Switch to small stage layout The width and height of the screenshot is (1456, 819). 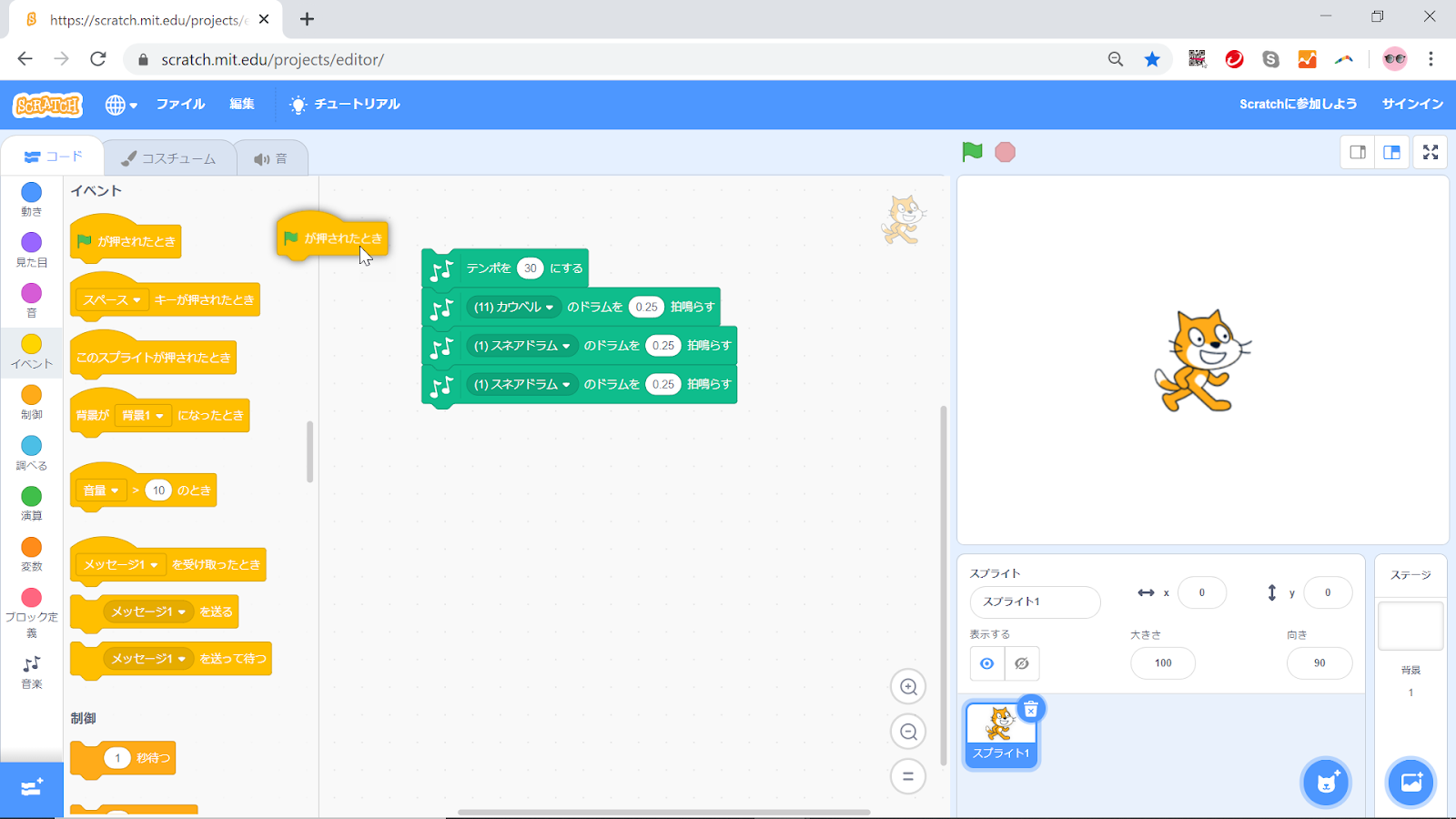pyautogui.click(x=1358, y=152)
